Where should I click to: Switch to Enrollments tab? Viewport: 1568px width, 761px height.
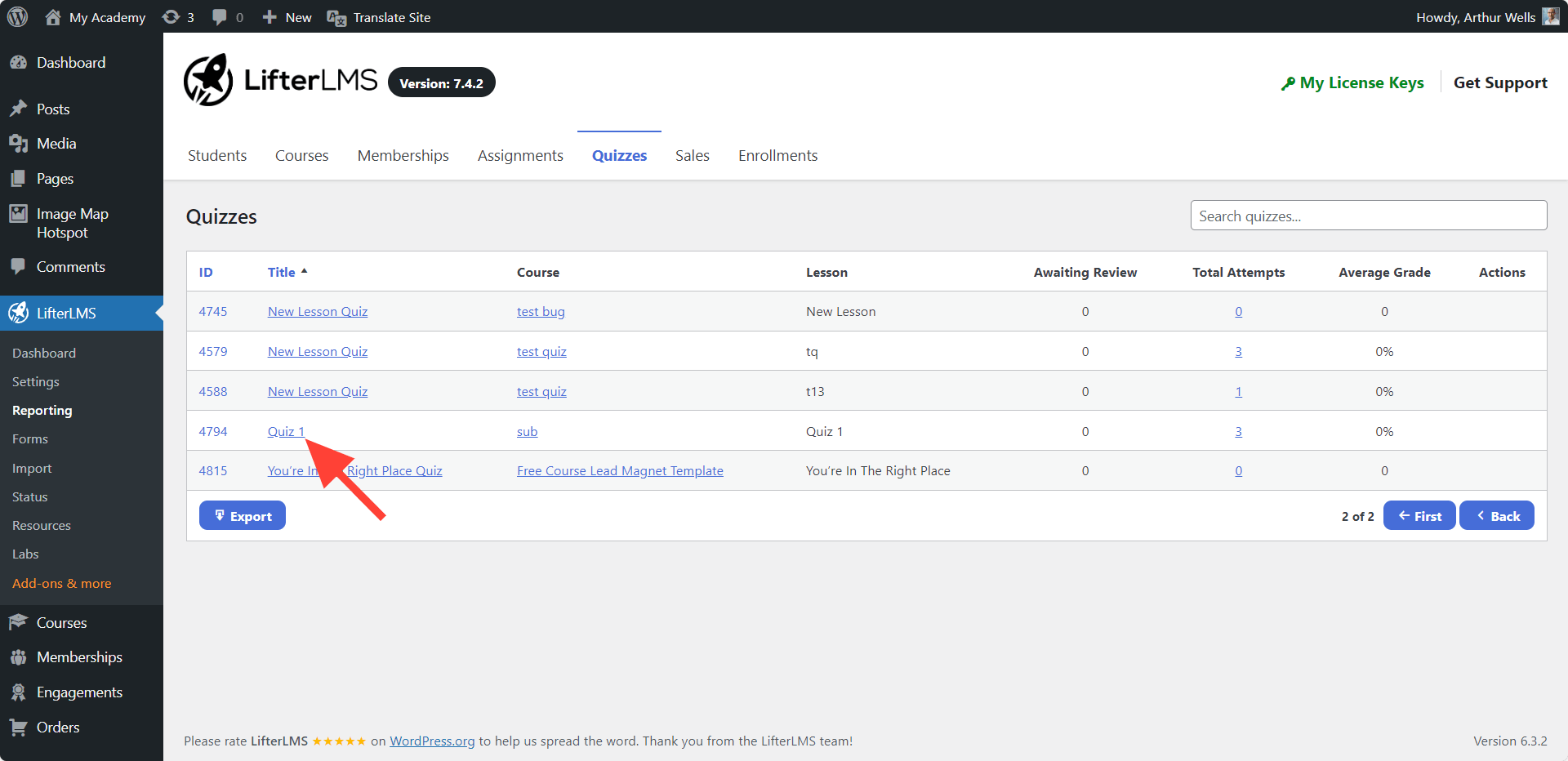tap(777, 155)
